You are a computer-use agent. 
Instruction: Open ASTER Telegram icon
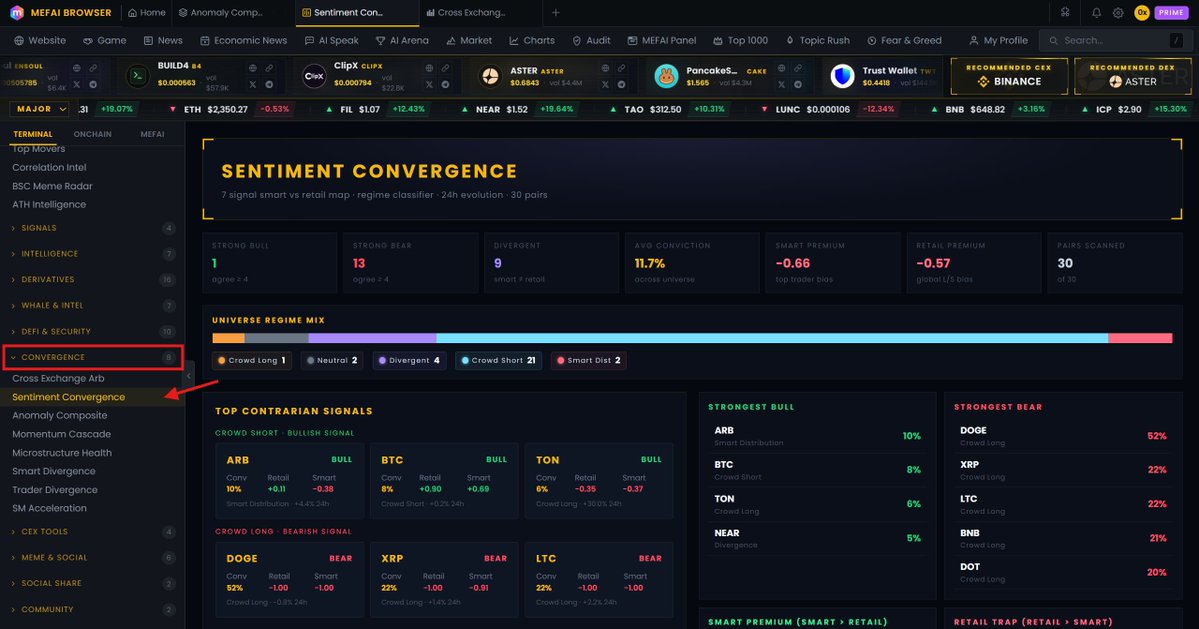coord(621,84)
